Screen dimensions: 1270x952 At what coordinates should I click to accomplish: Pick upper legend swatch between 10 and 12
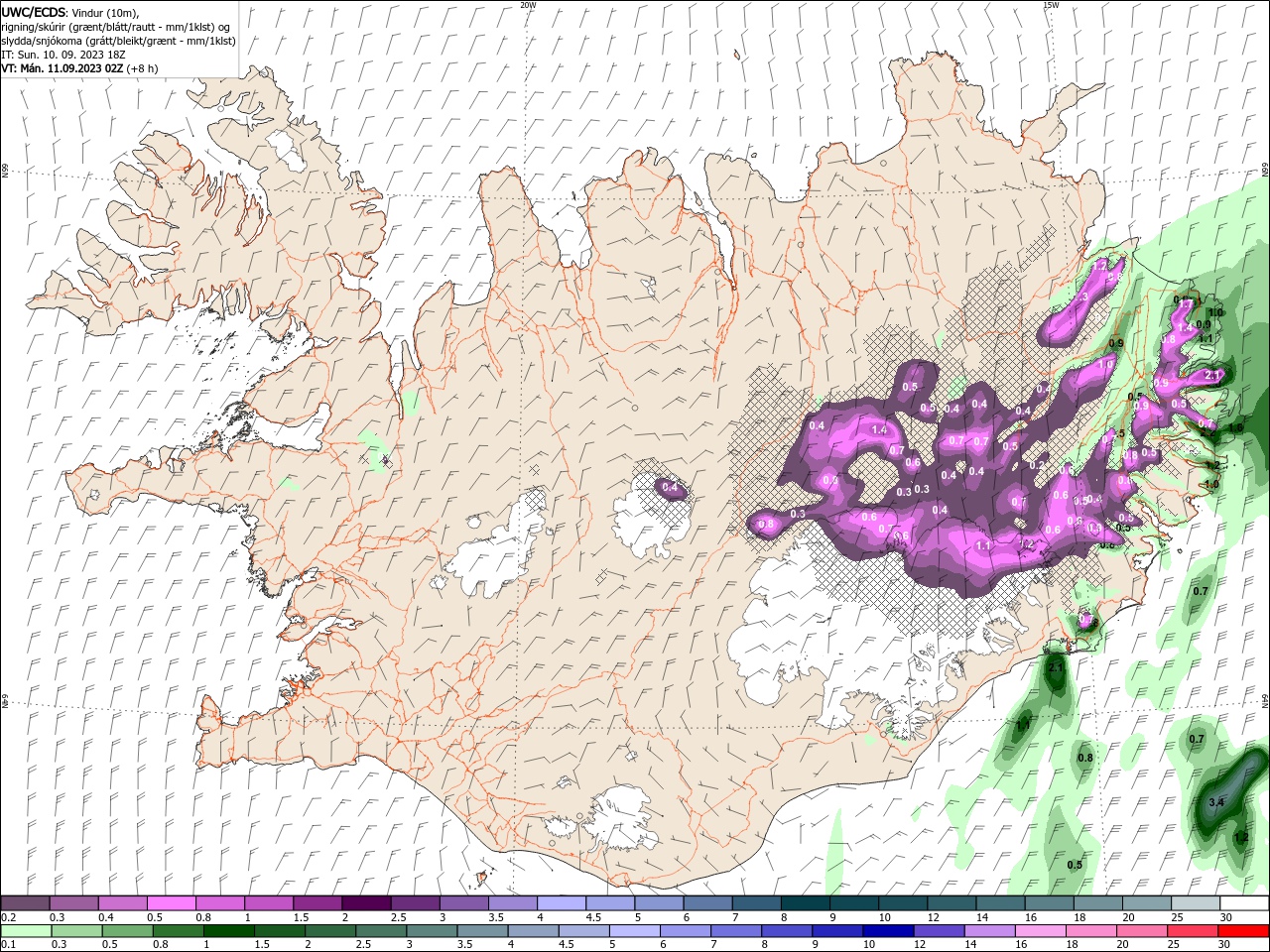[903, 903]
